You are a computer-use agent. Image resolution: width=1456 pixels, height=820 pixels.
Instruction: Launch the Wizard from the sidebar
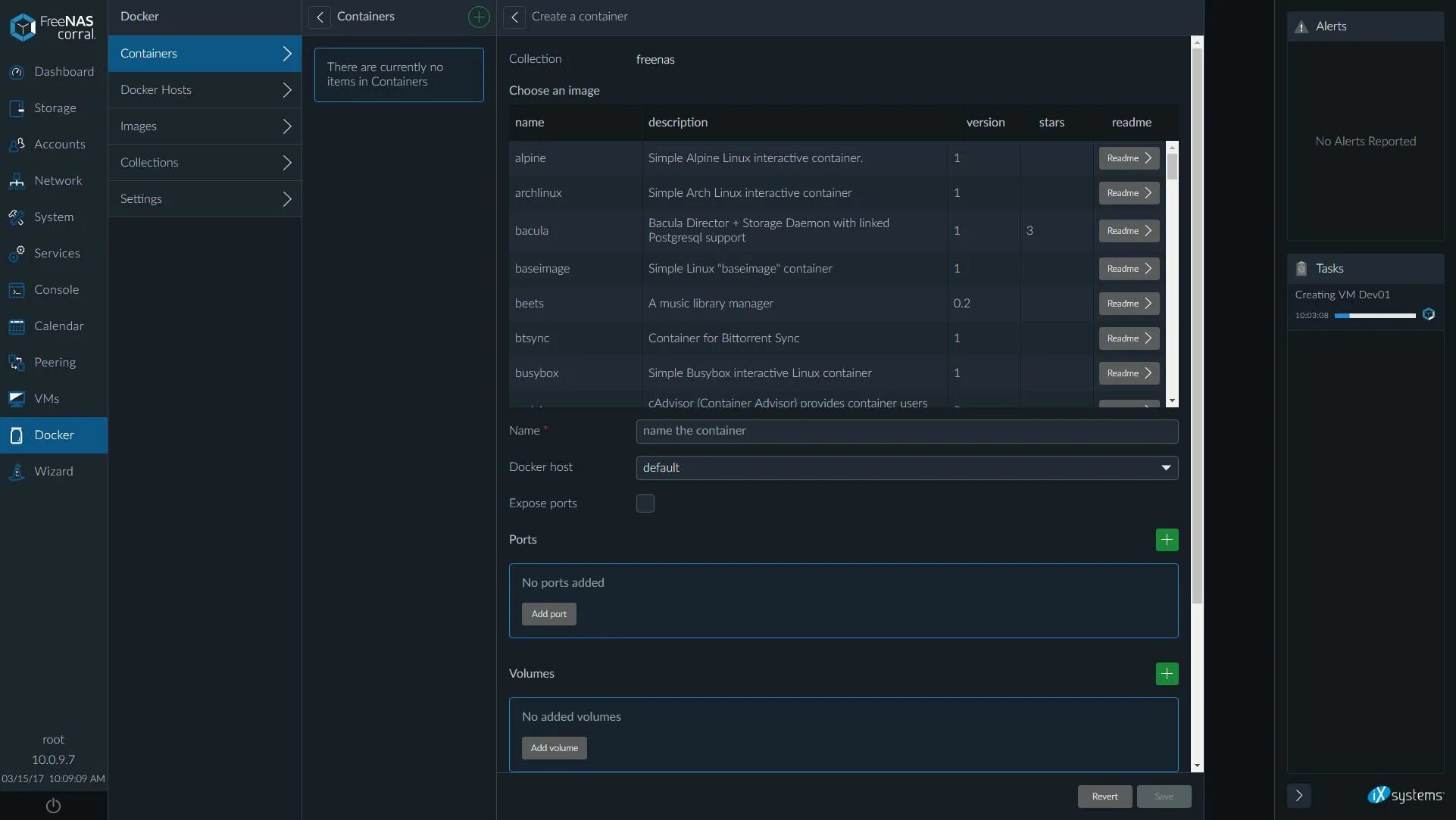[54, 471]
